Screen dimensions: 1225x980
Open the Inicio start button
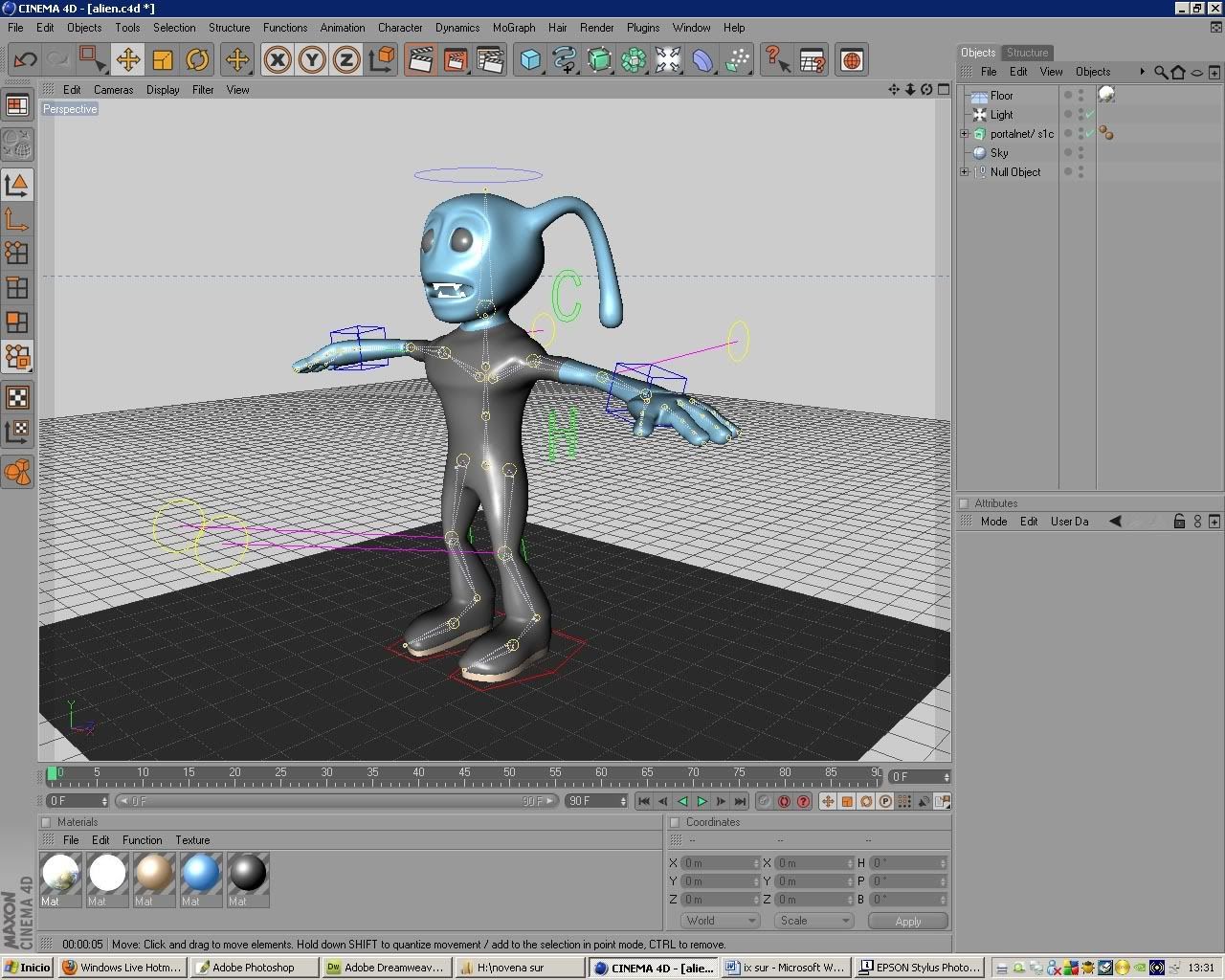[28, 968]
